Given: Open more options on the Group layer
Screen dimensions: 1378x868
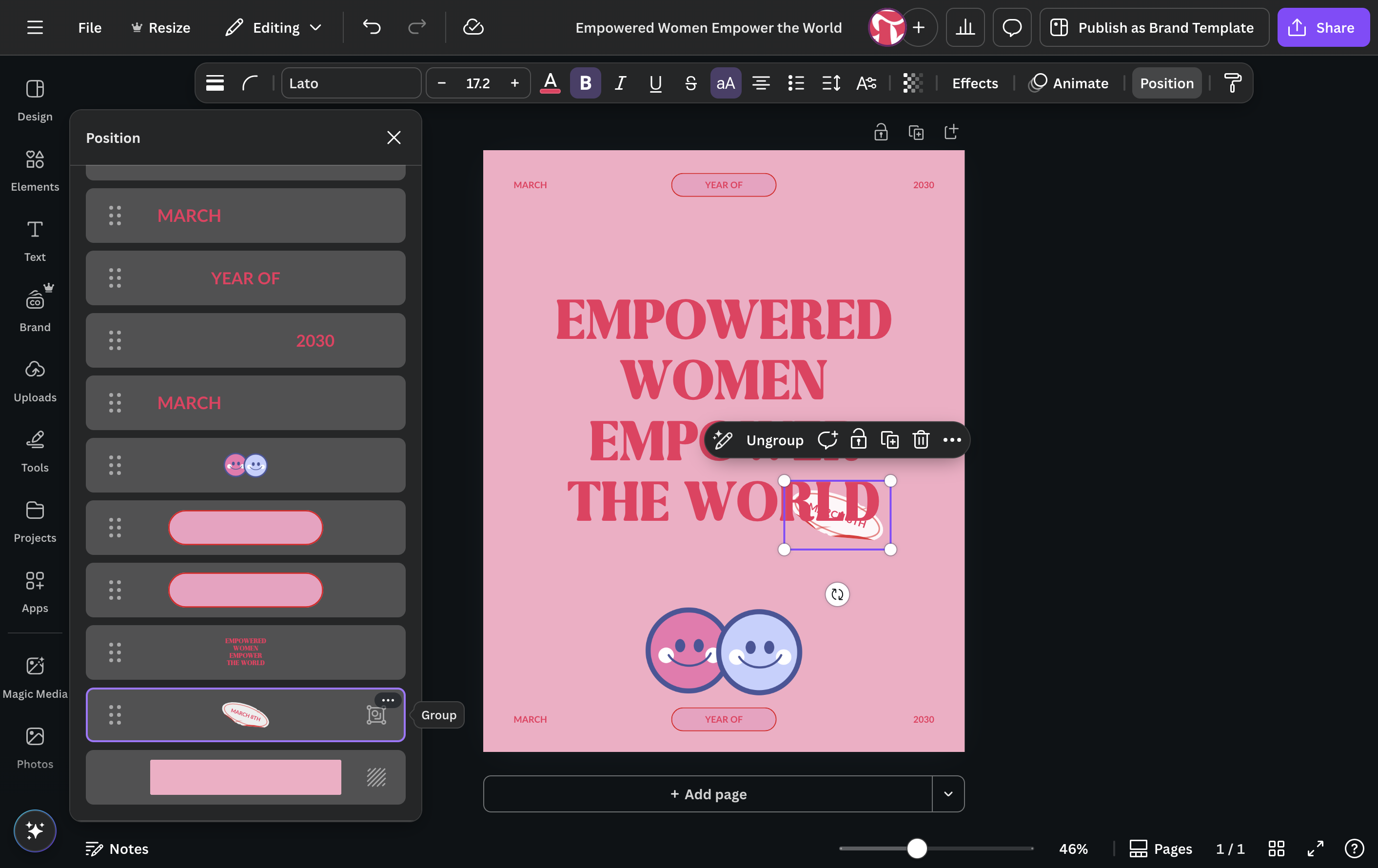Looking at the screenshot, I should point(388,700).
